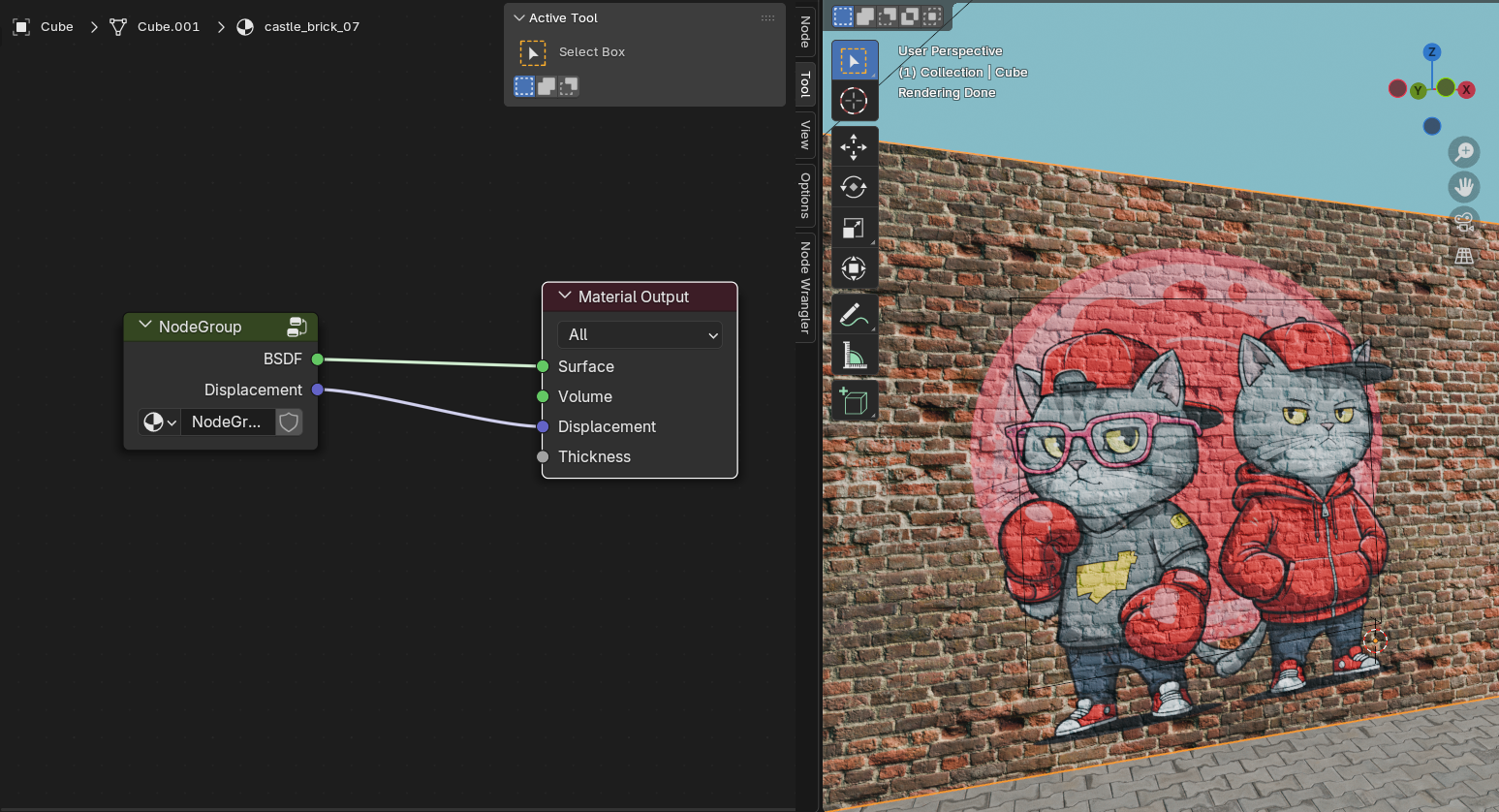Enable Invert selection mode in viewport header

[910, 16]
